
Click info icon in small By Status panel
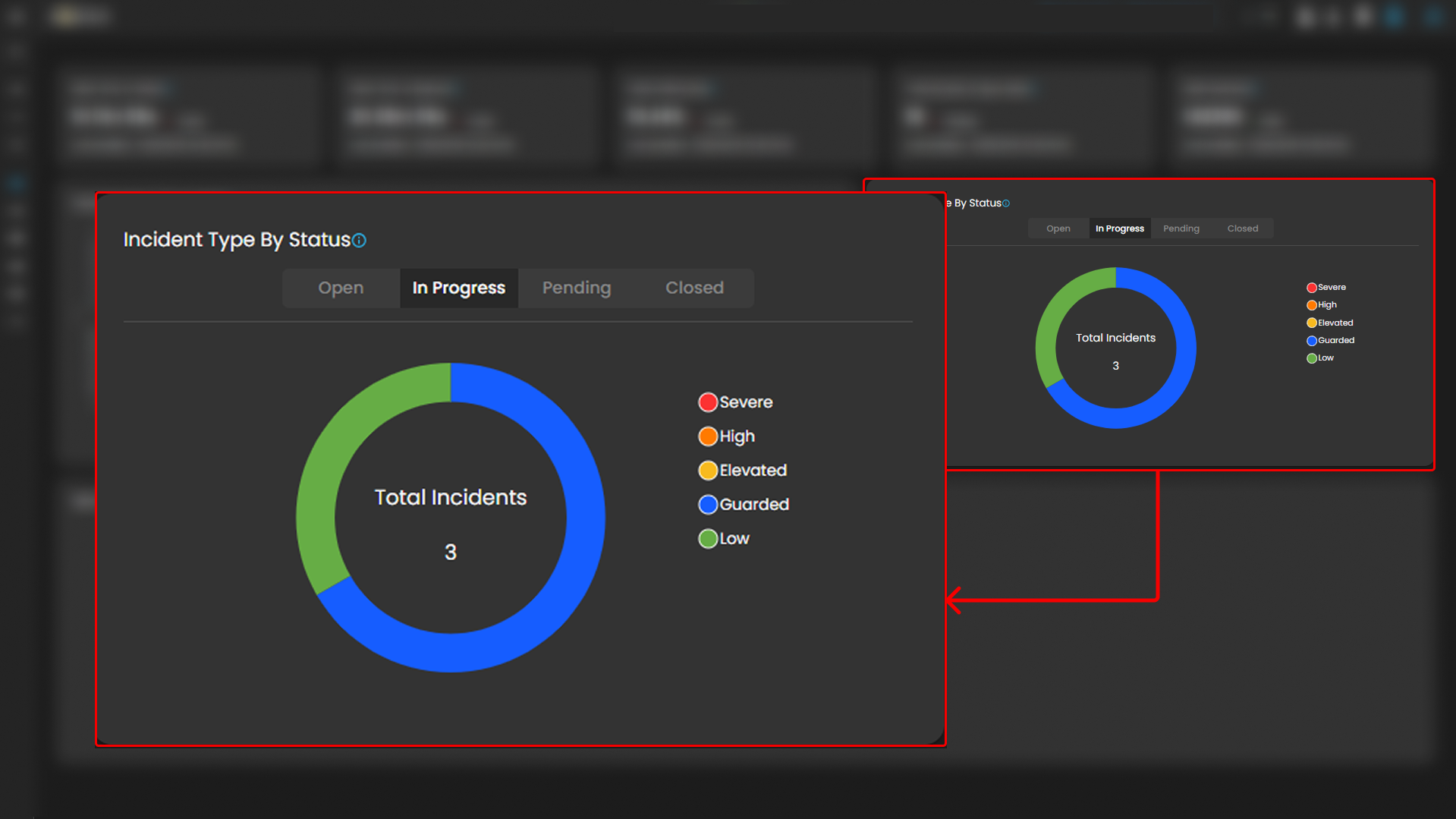point(1006,203)
